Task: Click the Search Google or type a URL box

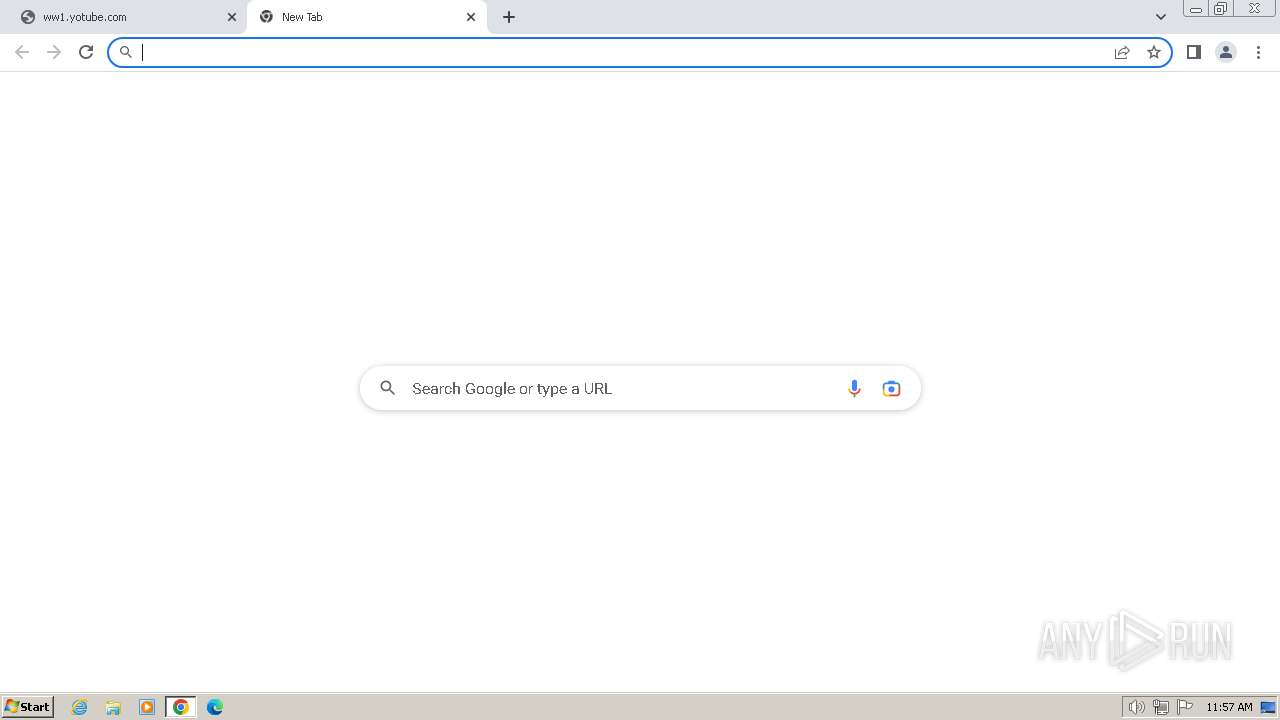Action: pyautogui.click(x=640, y=388)
